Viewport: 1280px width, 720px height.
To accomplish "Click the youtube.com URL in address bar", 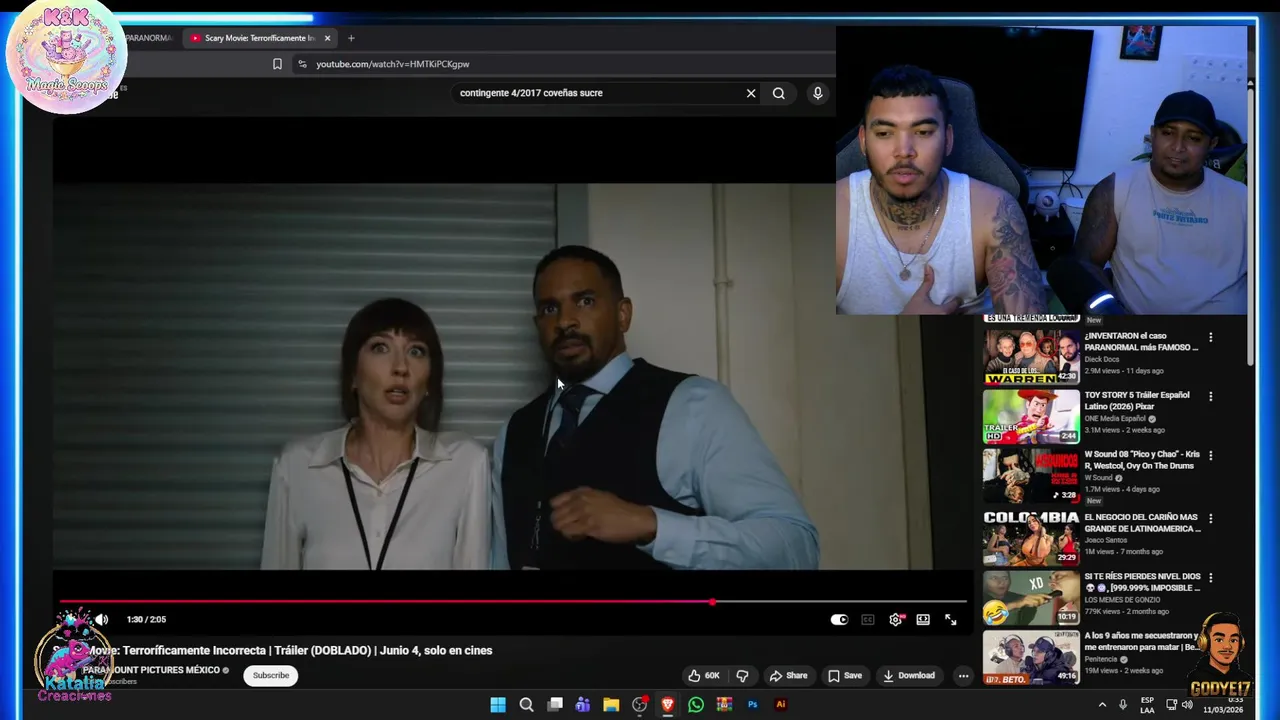I will click(x=393, y=64).
